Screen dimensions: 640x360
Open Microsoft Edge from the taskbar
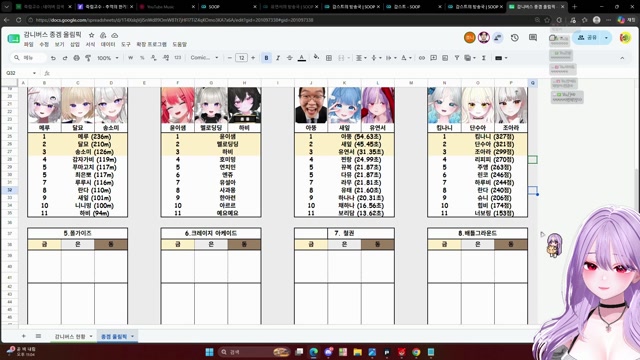coord(313,352)
